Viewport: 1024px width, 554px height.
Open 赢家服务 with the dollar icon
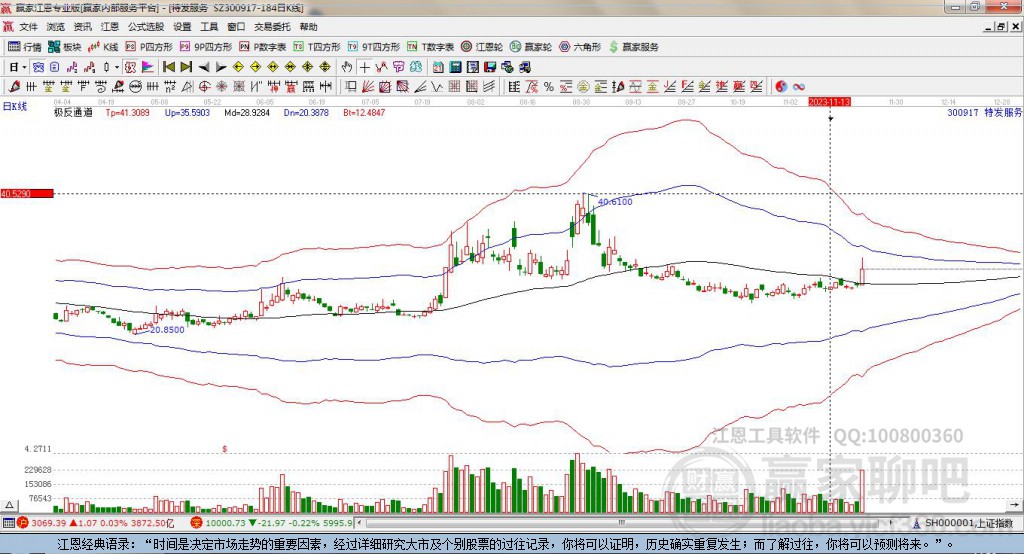click(633, 47)
